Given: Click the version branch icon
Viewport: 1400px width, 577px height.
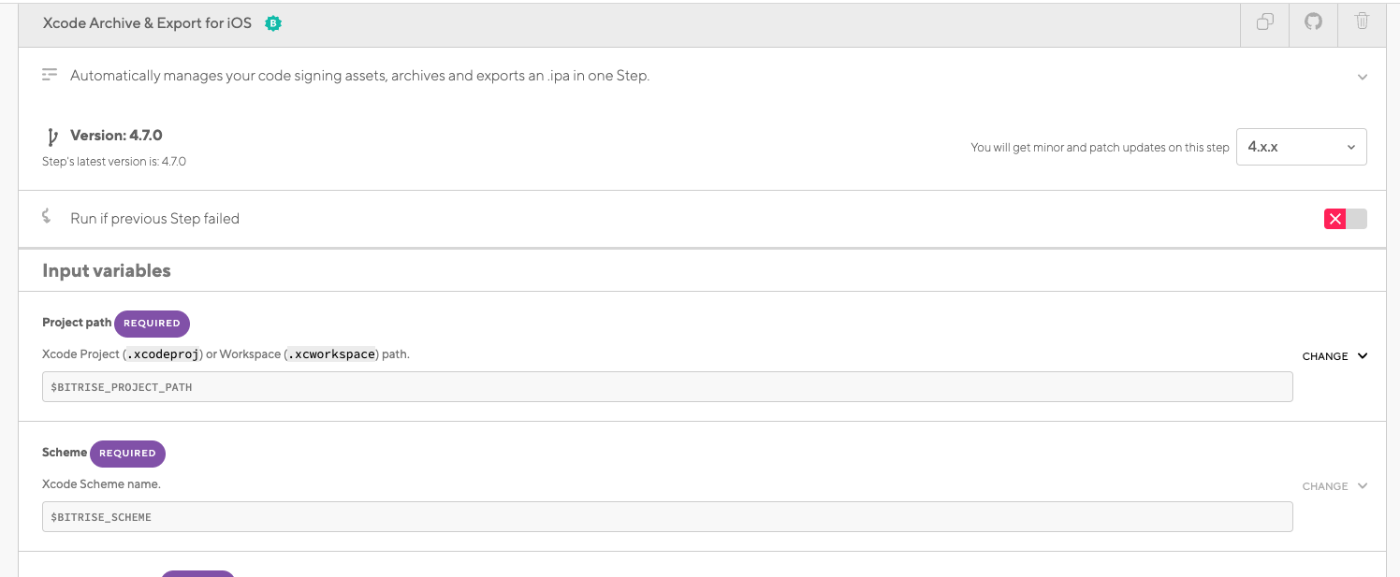Looking at the screenshot, I should pyautogui.click(x=52, y=137).
